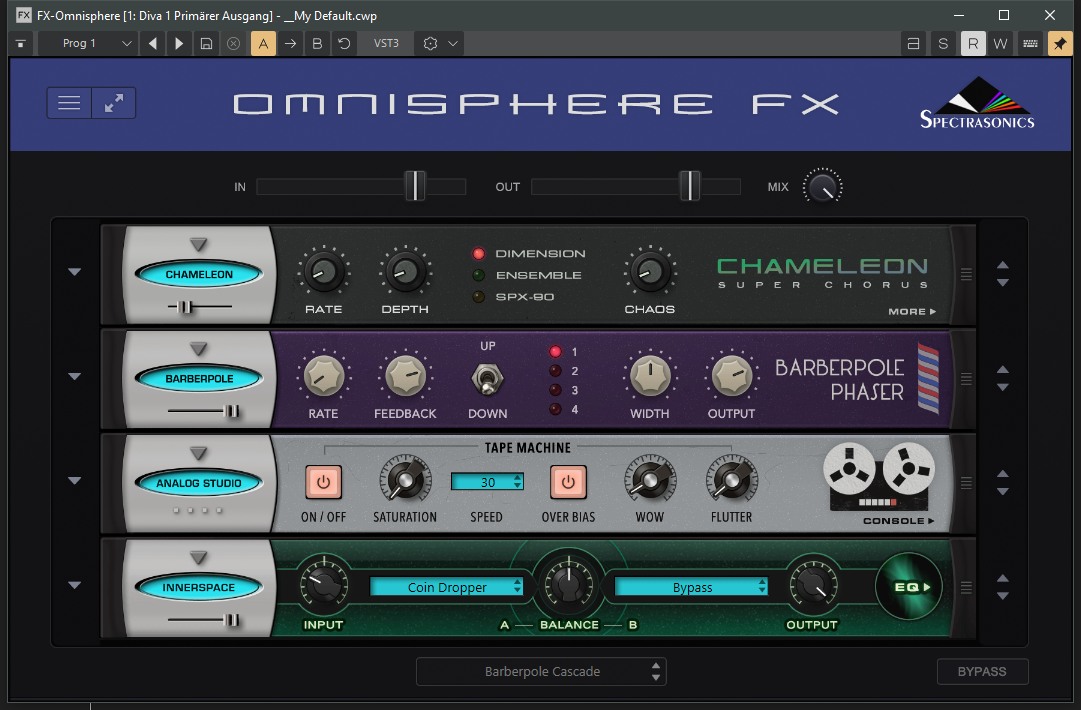
Task: Open the Prog 1 program dropdown
Action: [87, 43]
